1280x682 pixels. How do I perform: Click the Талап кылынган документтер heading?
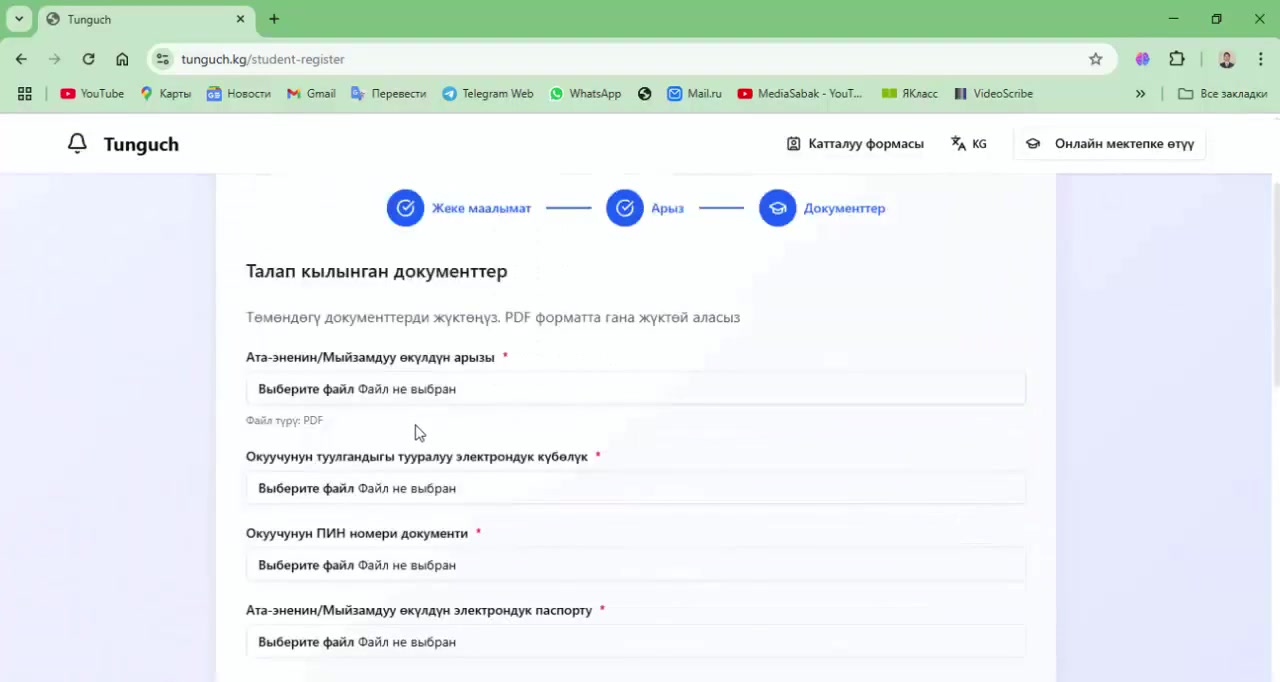point(377,271)
